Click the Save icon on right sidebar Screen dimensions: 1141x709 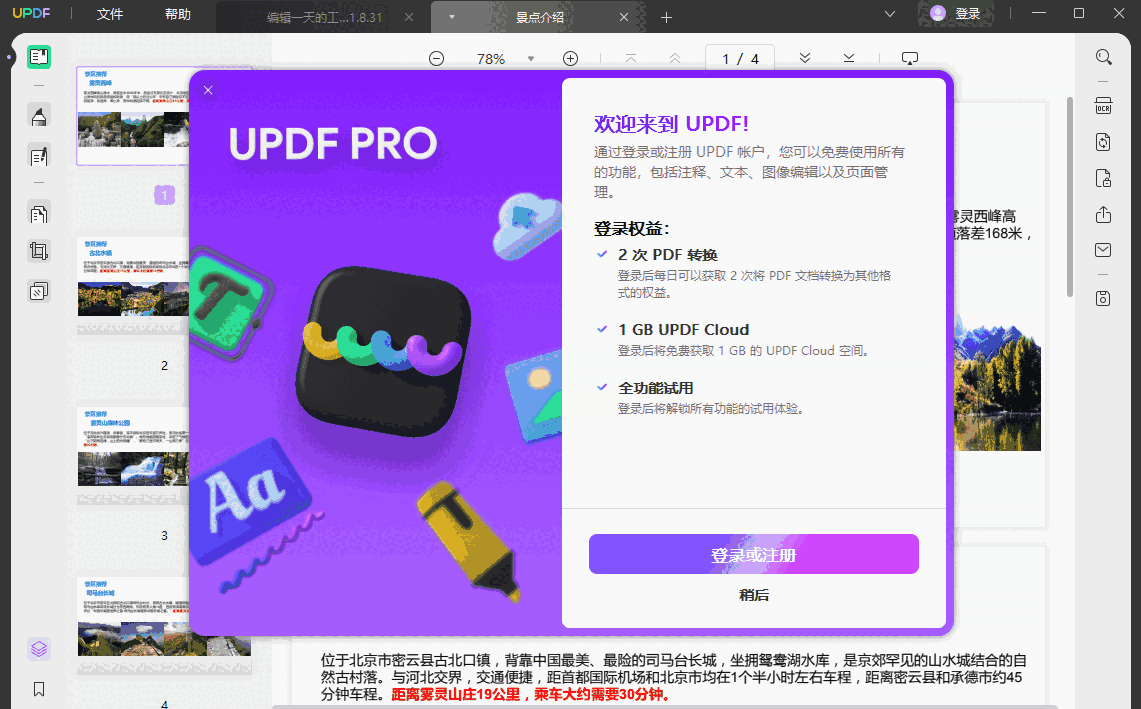(x=1103, y=298)
